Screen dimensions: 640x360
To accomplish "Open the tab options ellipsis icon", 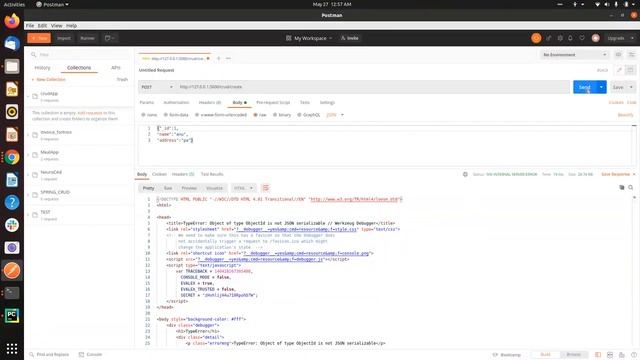I will point(228,58).
